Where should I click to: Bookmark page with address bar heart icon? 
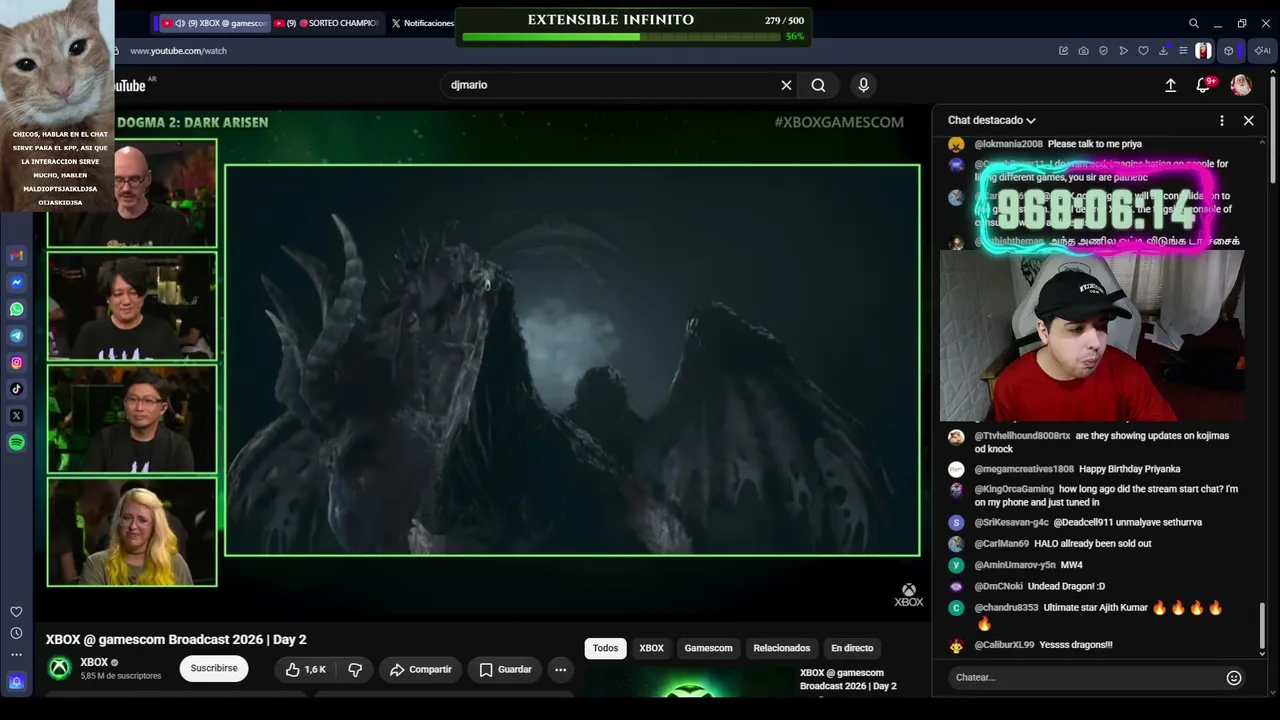pyautogui.click(x=1143, y=51)
